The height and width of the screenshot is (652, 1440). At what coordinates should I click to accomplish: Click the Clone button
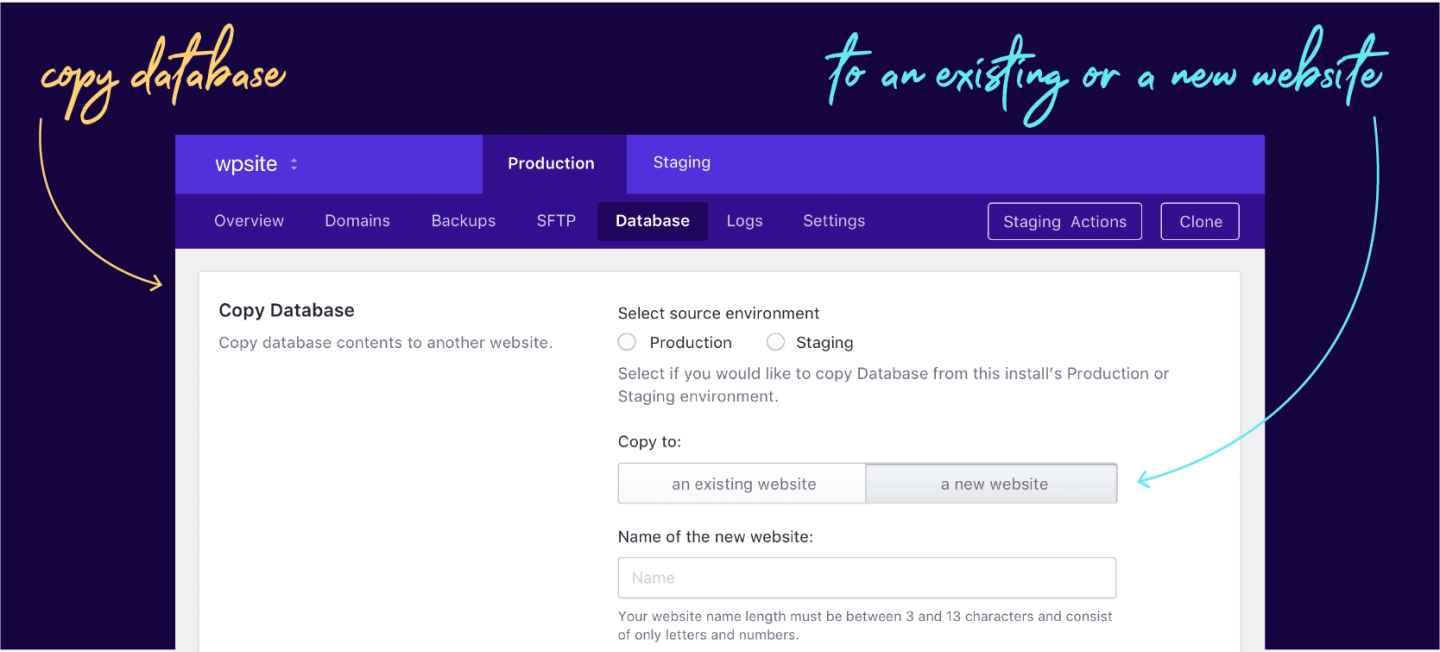coord(1200,222)
